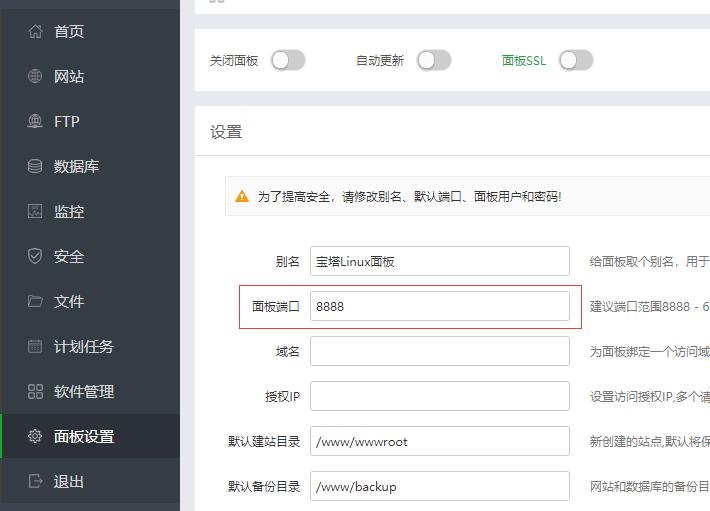Toggle the 关闭面板 switch

[x=287, y=60]
